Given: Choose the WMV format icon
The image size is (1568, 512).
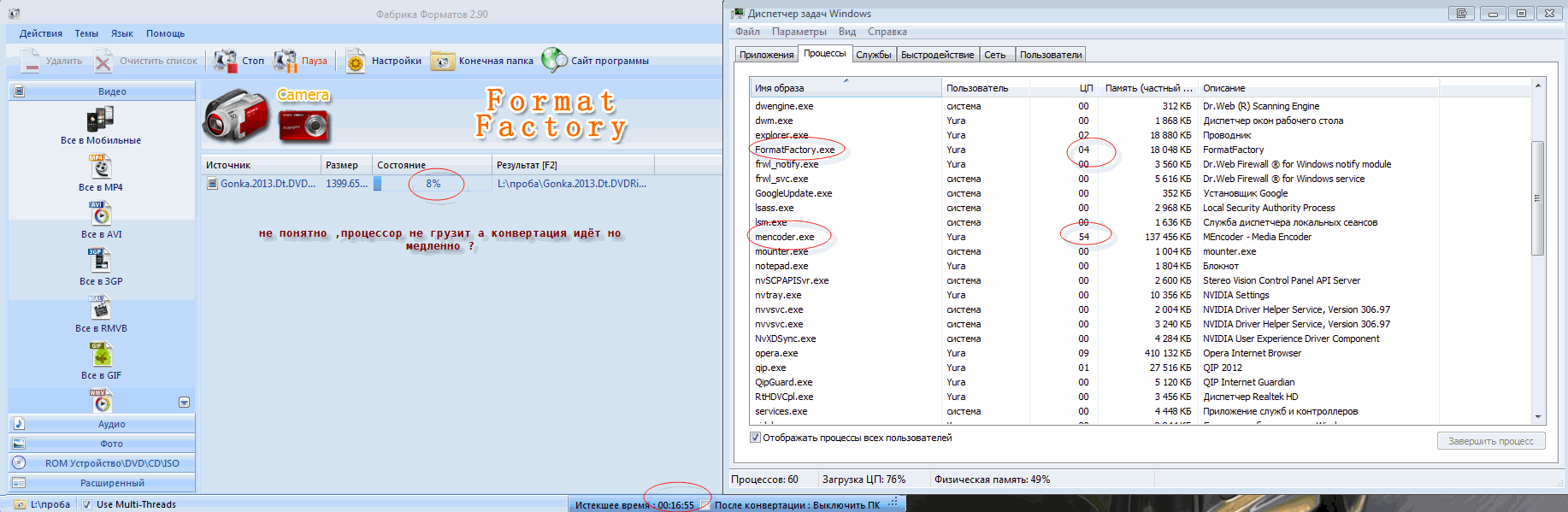Looking at the screenshot, I should (x=100, y=400).
